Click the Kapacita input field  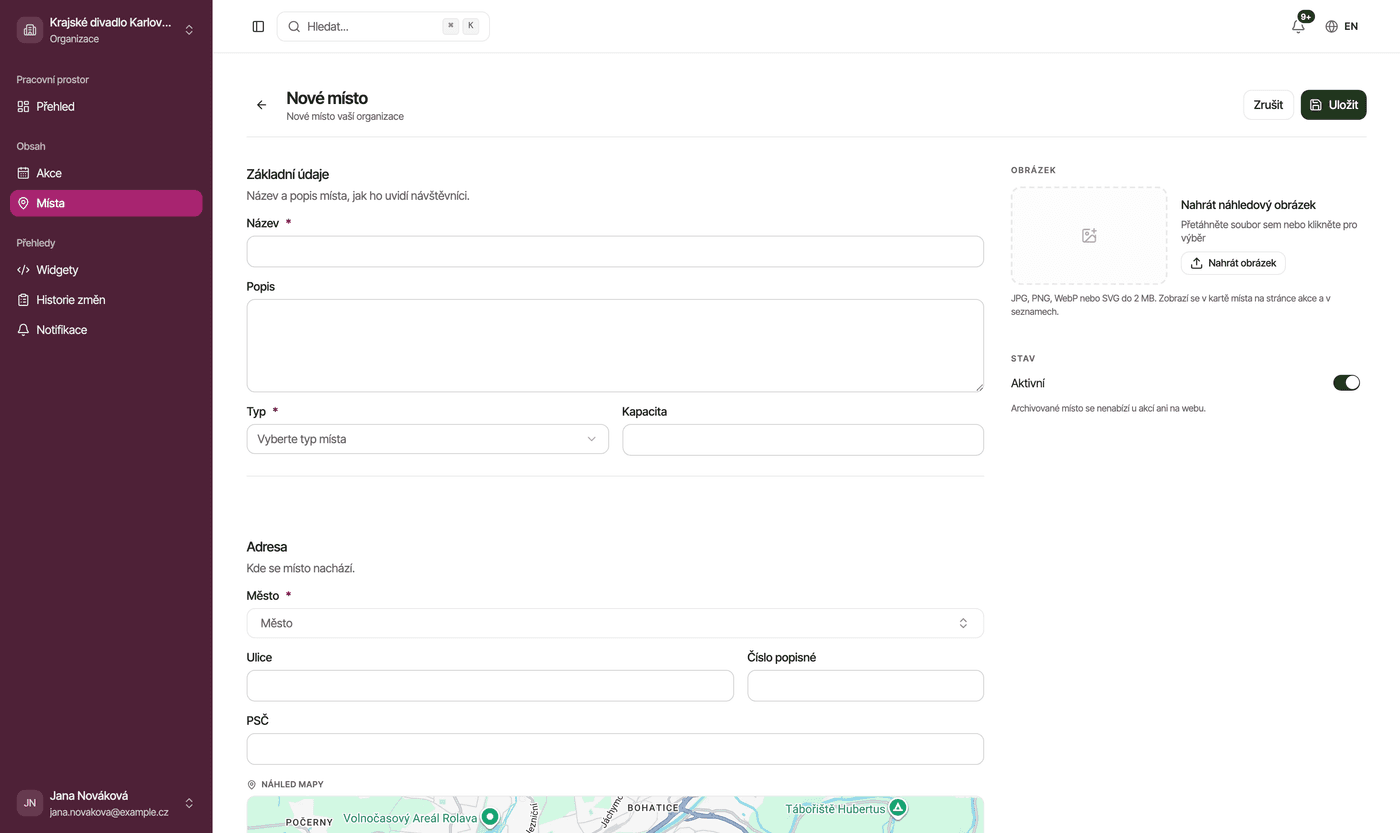[x=803, y=439]
